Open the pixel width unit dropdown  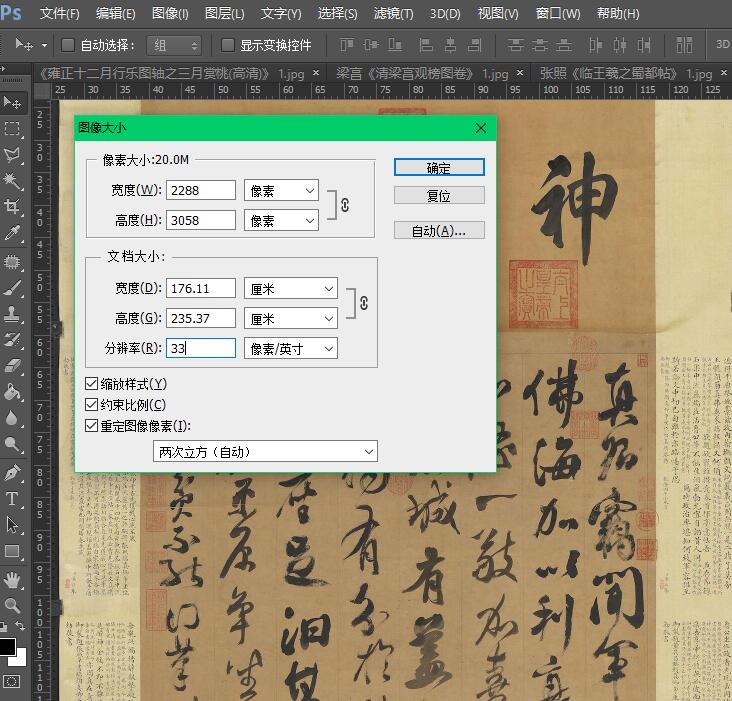tap(282, 190)
